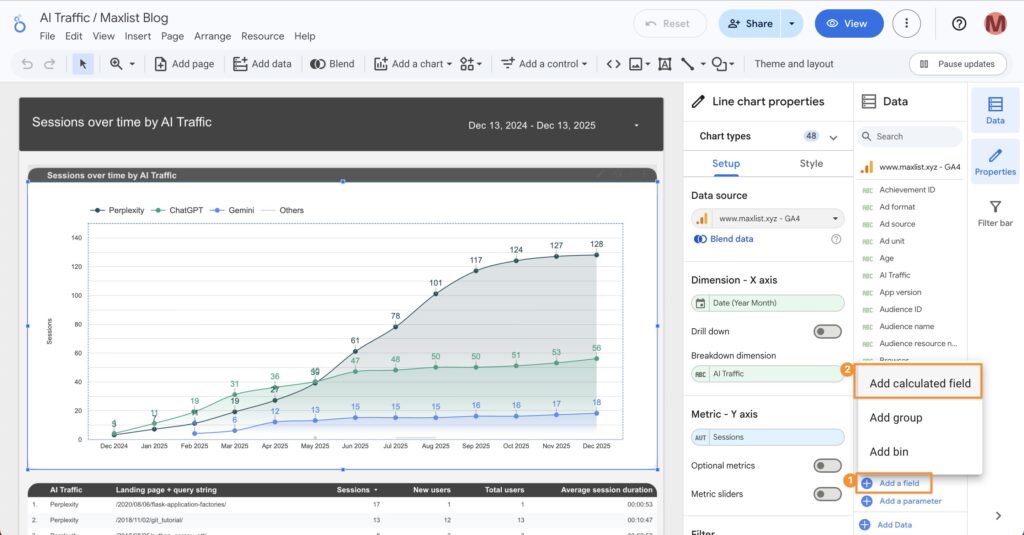
Task: Toggle the Drill down switch
Action: pyautogui.click(x=827, y=331)
